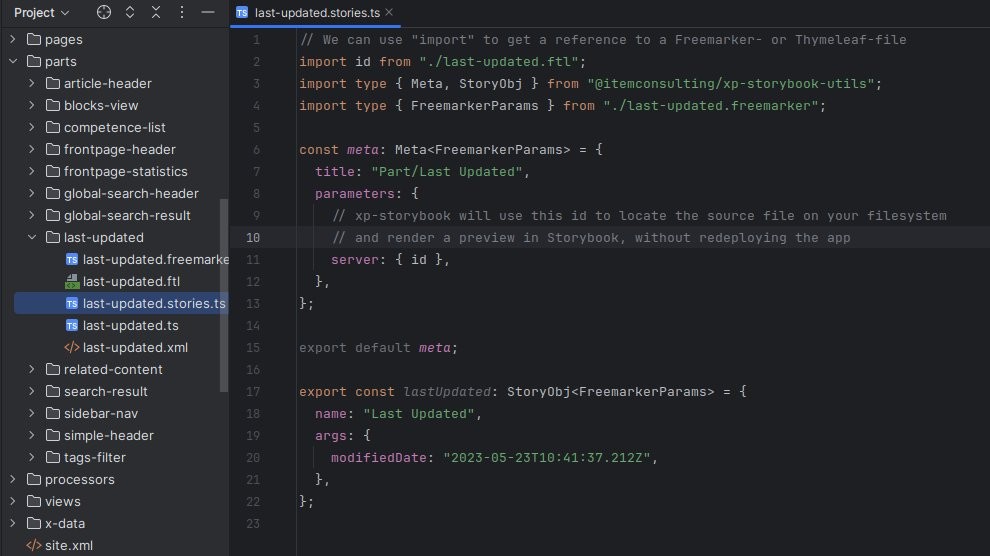Click Select Opened File crosshair icon

point(104,12)
